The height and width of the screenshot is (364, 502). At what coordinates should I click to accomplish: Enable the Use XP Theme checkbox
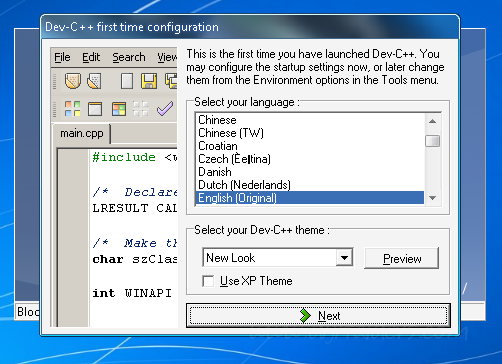tap(208, 281)
